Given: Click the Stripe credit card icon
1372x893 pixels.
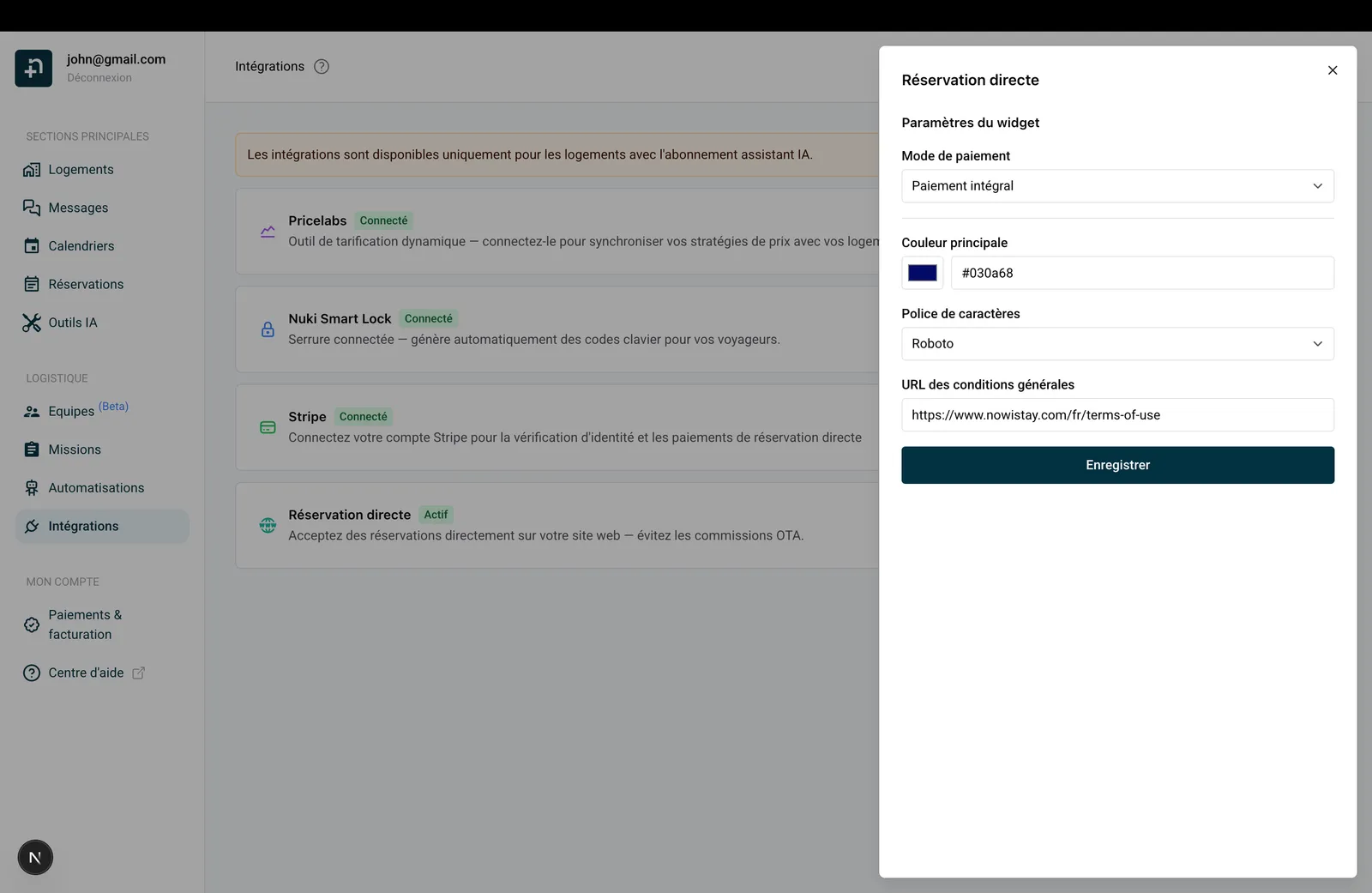Looking at the screenshot, I should pos(268,427).
